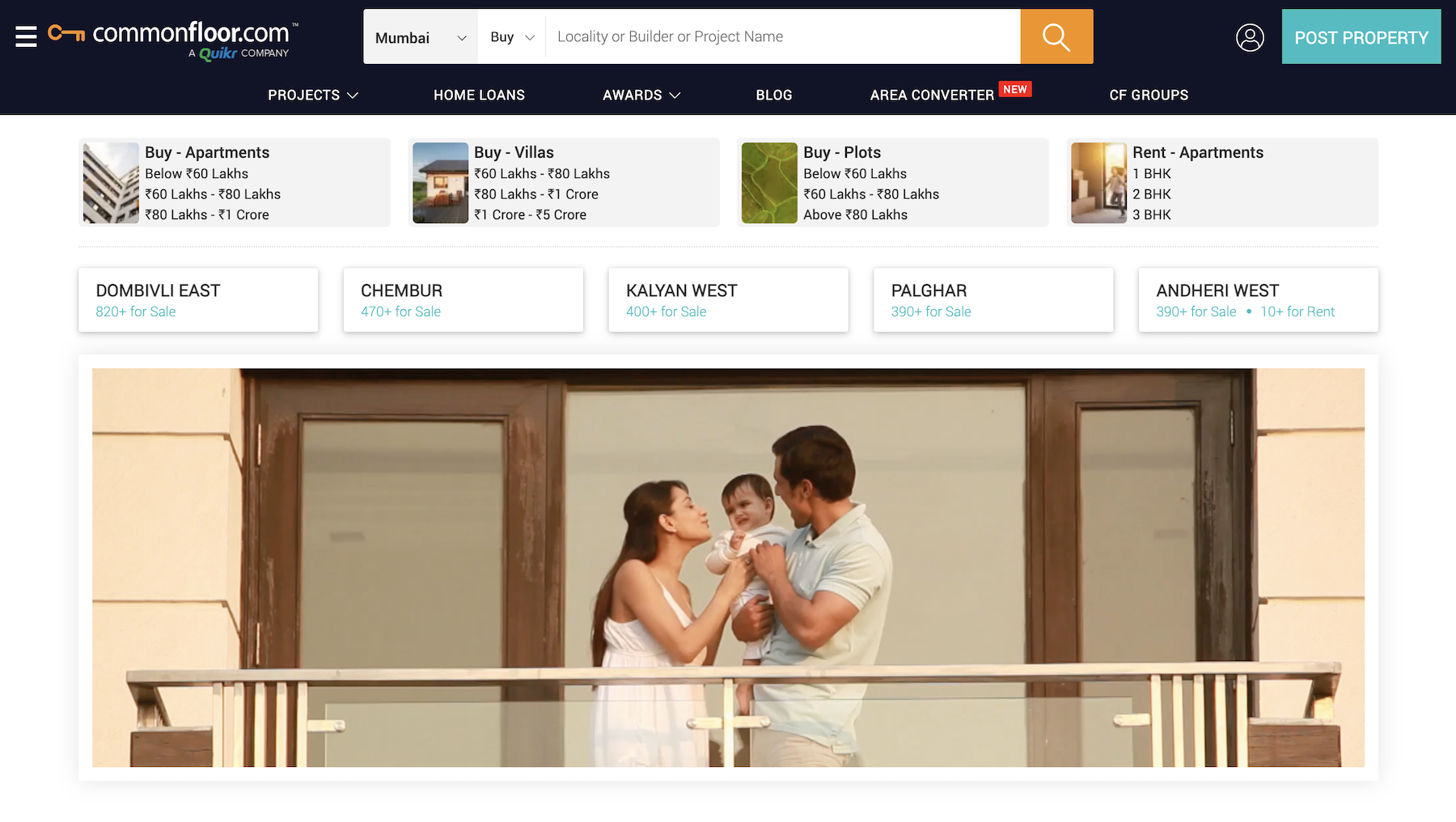Click 10+ for Rent under Andheri West

tap(1297, 311)
